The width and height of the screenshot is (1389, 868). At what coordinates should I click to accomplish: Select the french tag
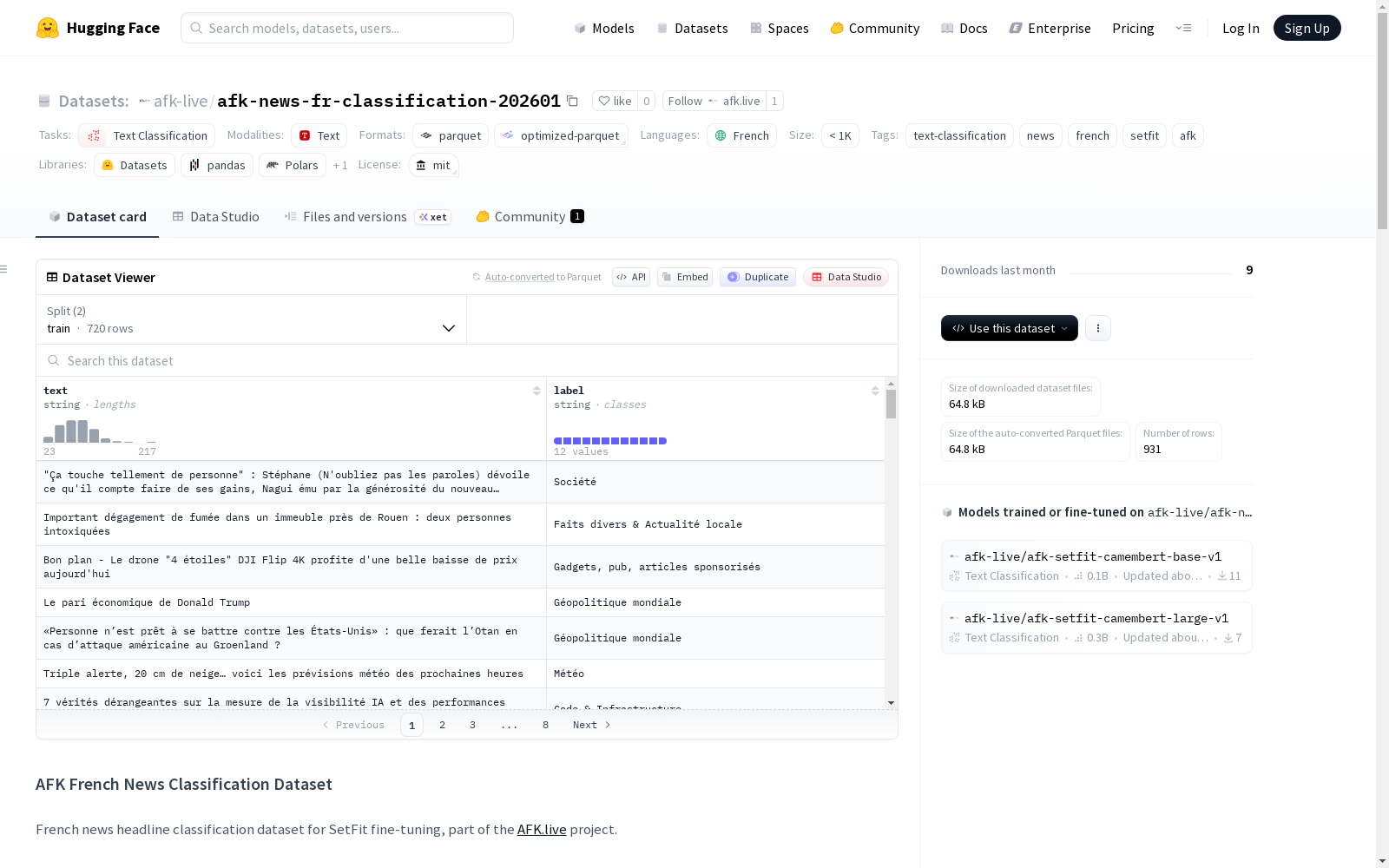1092,135
